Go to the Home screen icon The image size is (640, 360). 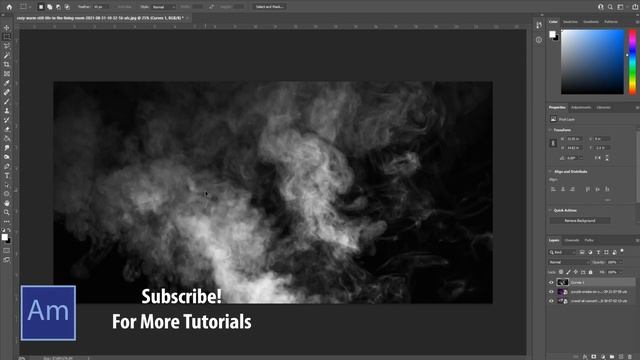[x=9, y=7]
